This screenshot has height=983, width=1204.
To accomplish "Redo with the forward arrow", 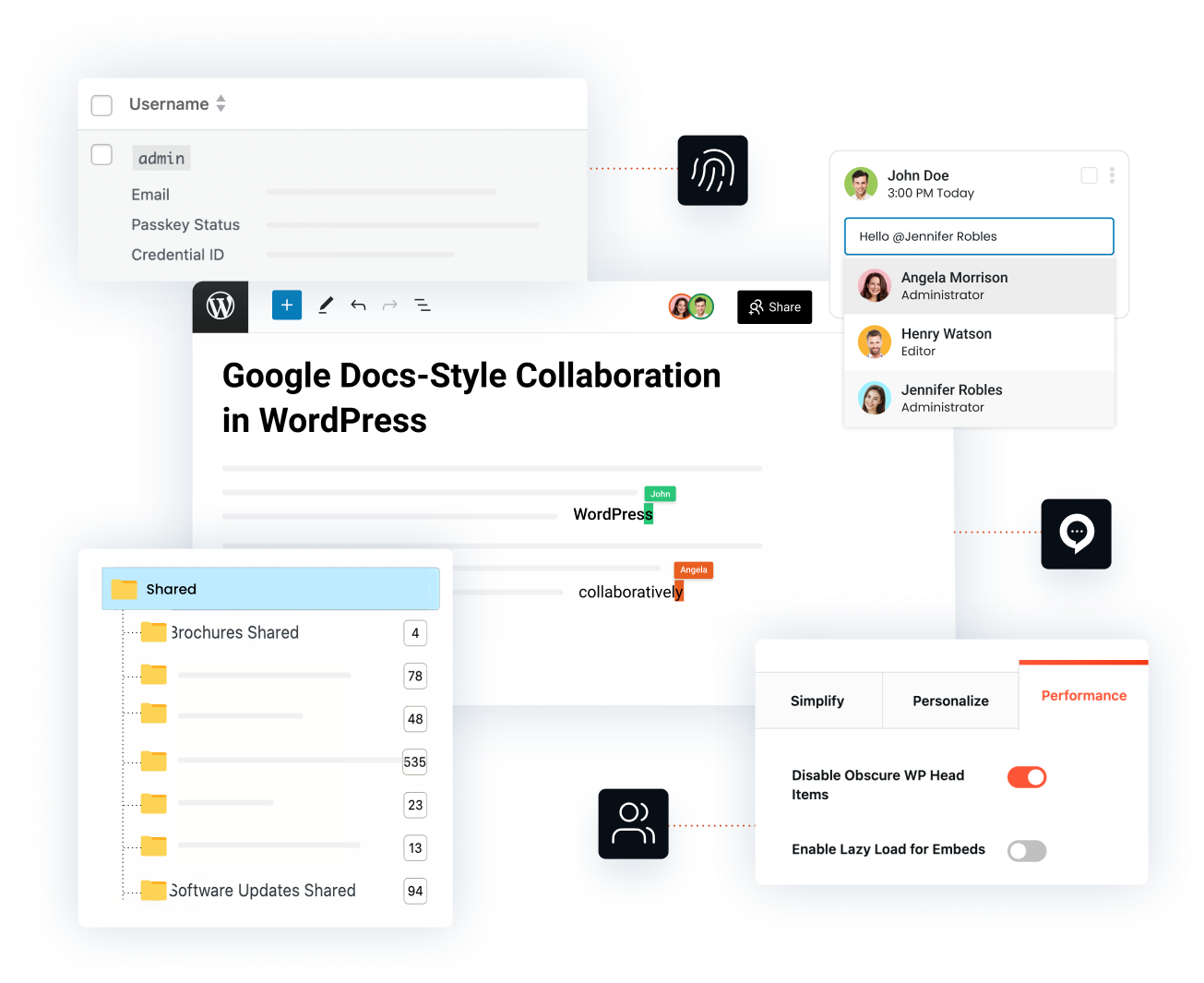I will [x=390, y=306].
